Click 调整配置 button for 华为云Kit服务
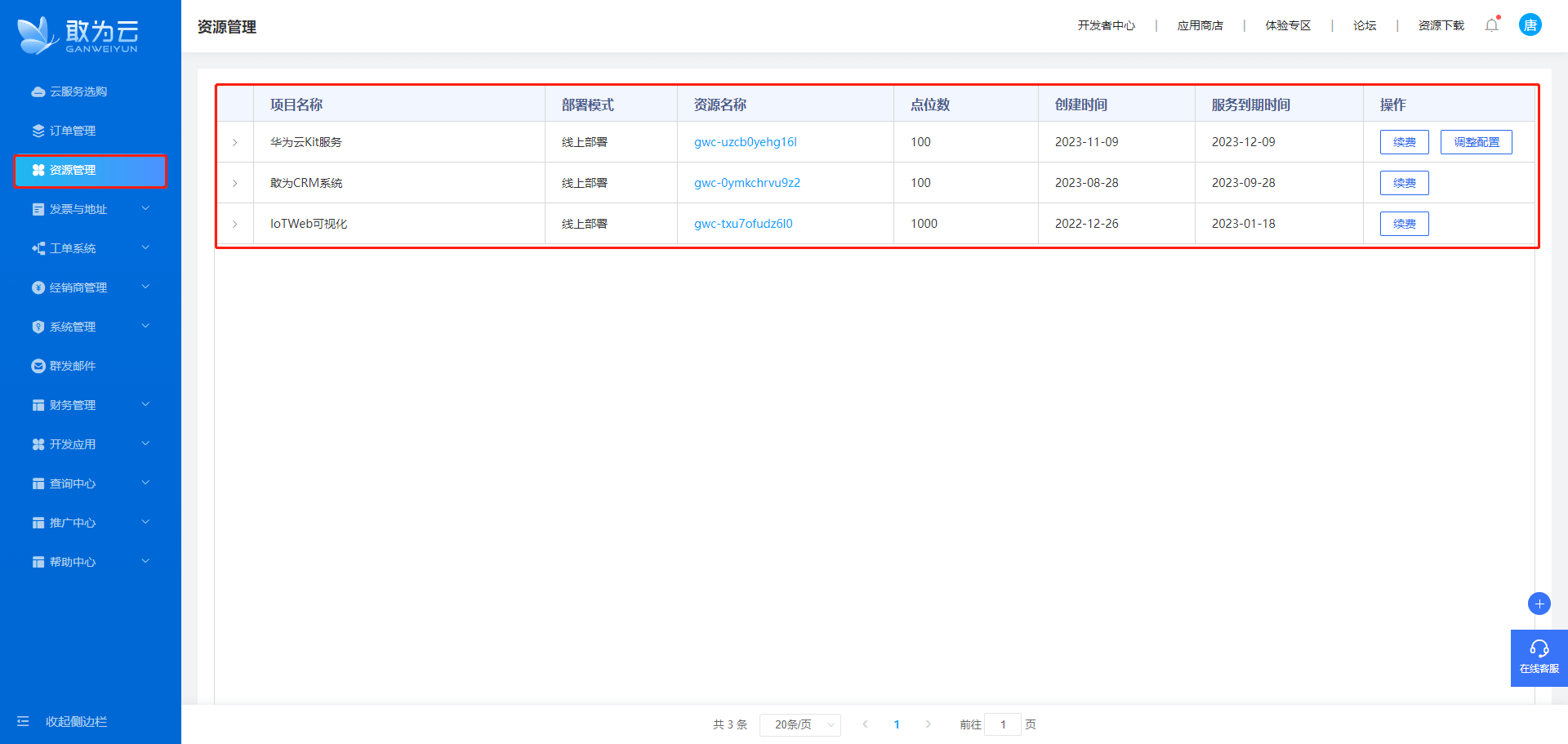Viewport: 1568px width, 744px height. click(x=1476, y=142)
